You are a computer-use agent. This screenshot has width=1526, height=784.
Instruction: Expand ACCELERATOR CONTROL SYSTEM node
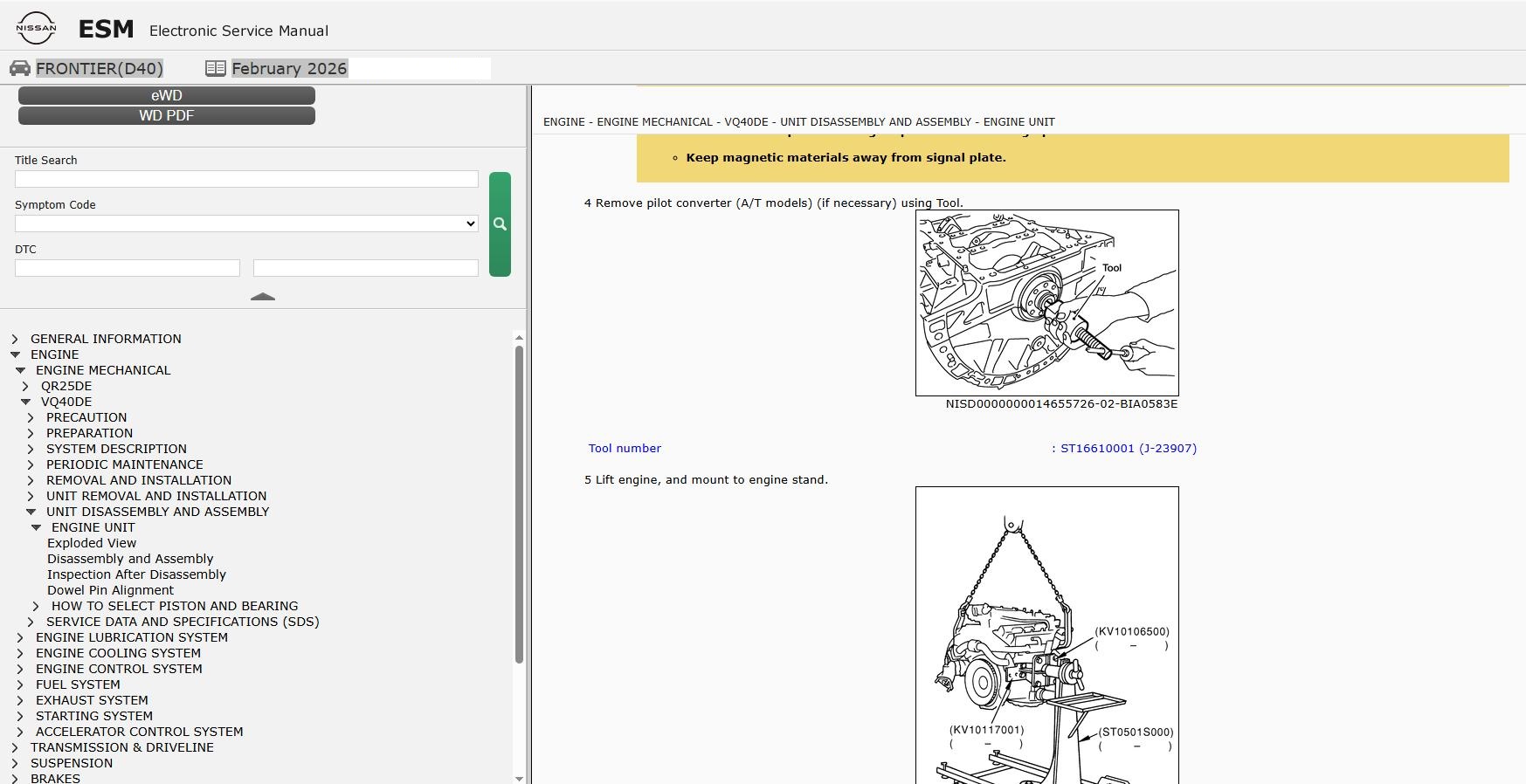point(20,732)
